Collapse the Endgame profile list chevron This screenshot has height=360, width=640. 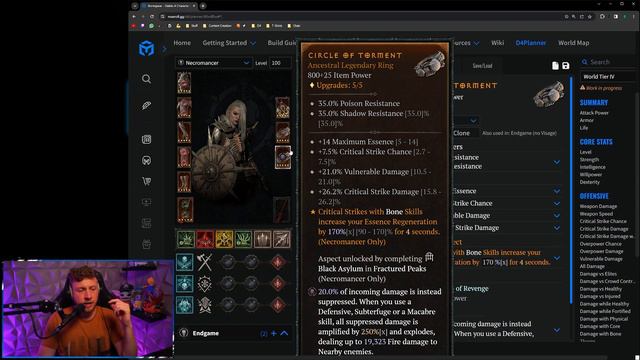point(284,333)
